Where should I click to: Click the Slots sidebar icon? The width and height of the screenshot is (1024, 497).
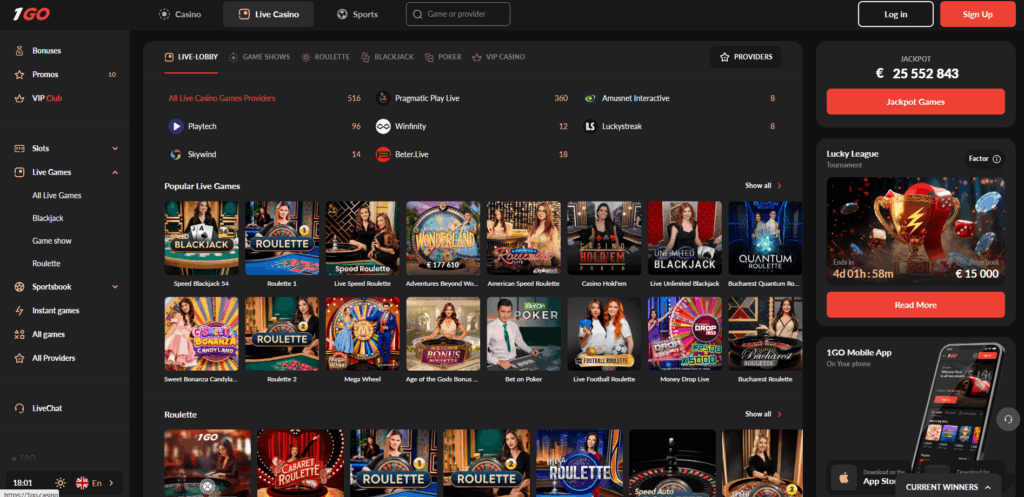(x=20, y=148)
